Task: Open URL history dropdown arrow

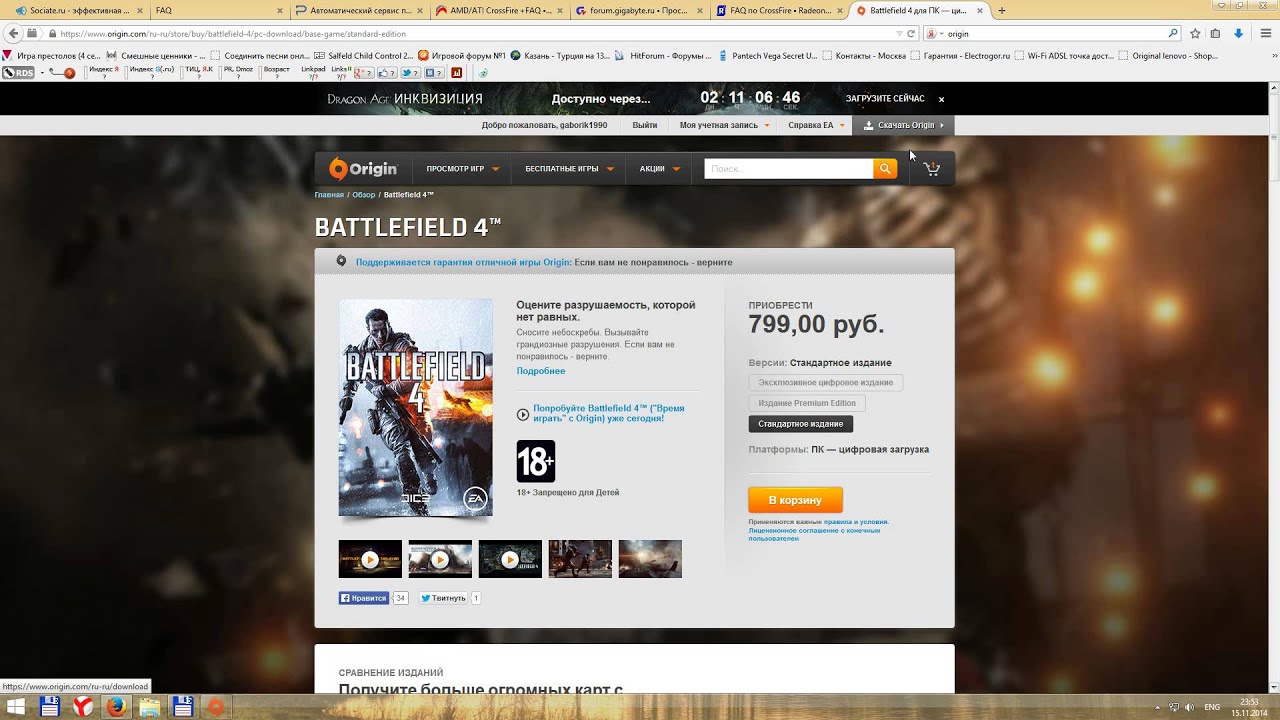Action: tap(899, 33)
